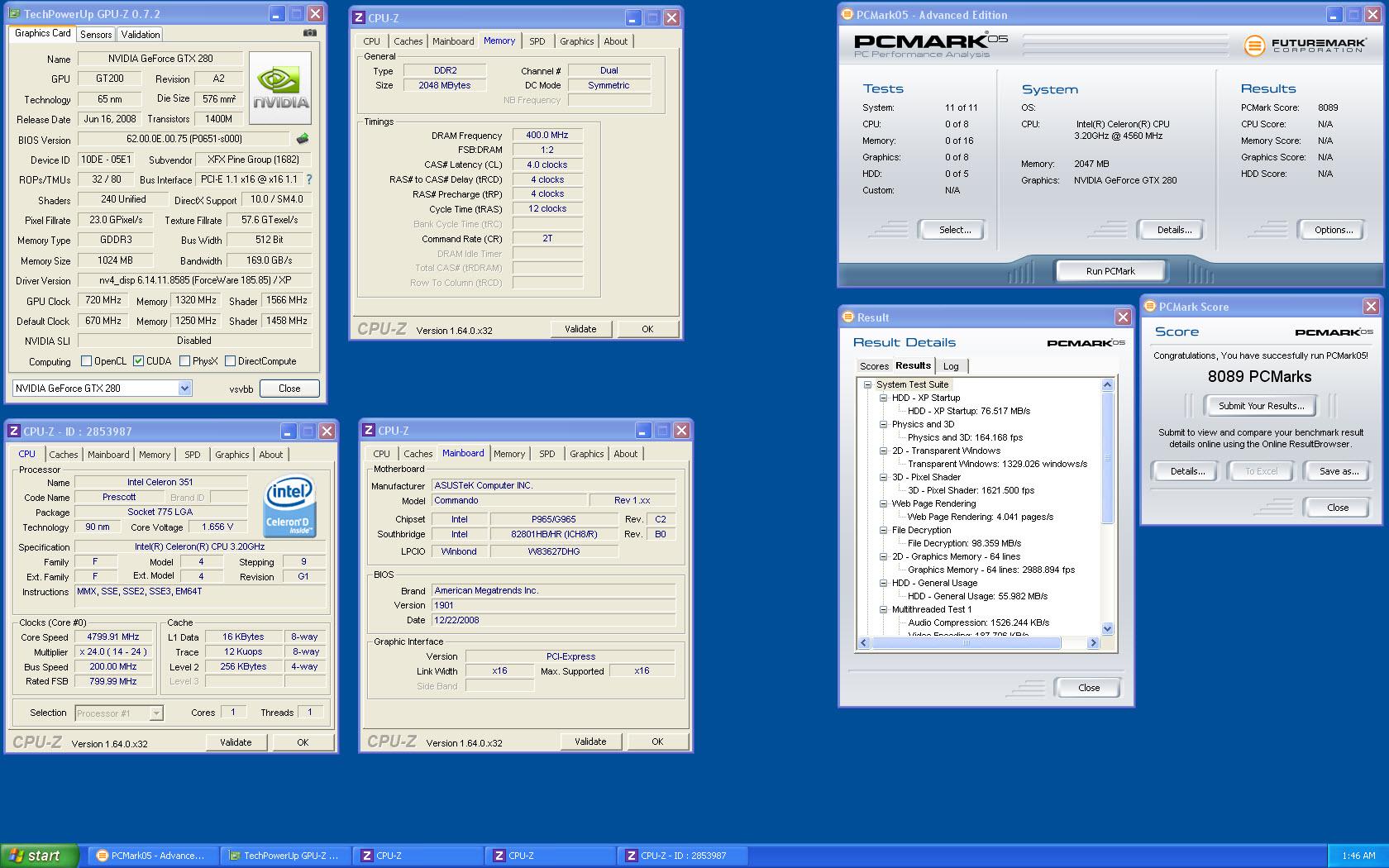The height and width of the screenshot is (868, 1389).
Task: Click the PCMark Score window title icon
Action: 1149,306
